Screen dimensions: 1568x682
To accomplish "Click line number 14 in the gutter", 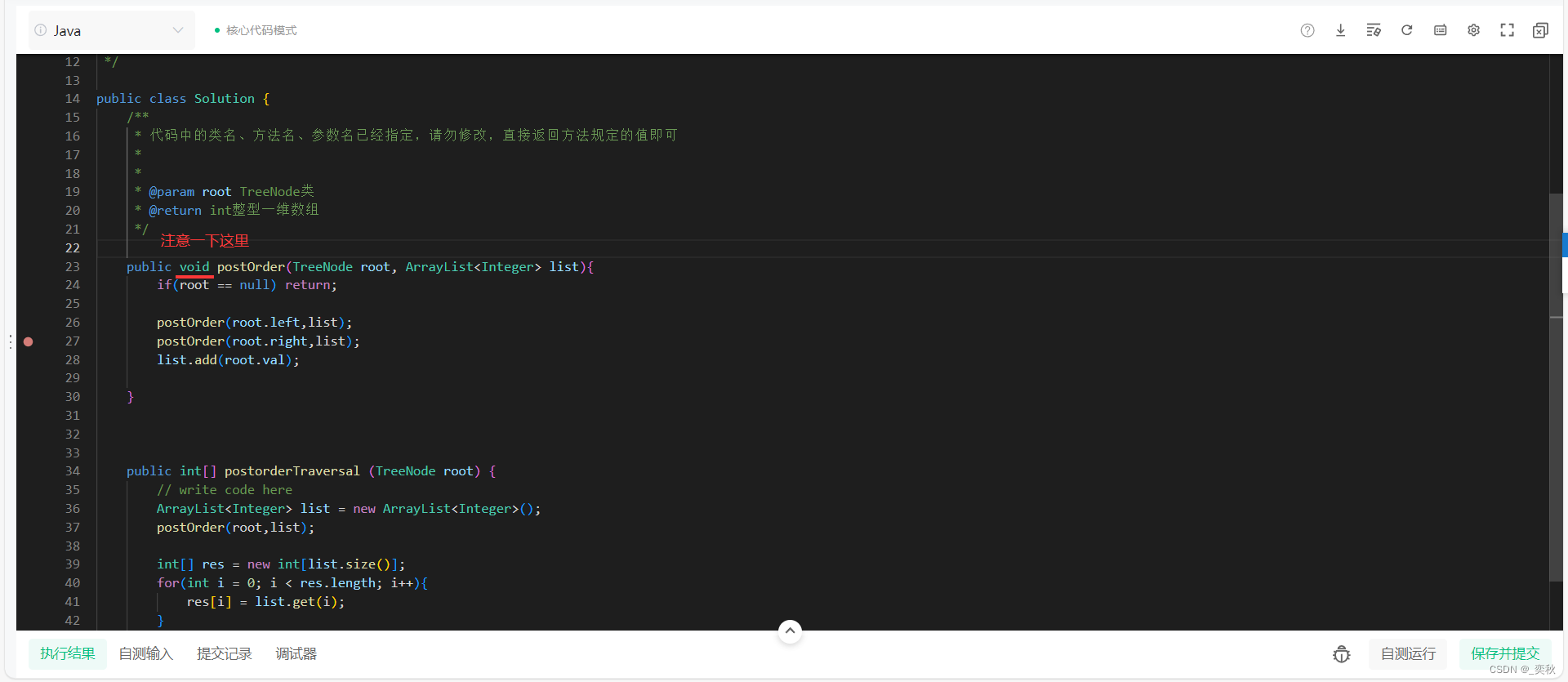I will (73, 99).
